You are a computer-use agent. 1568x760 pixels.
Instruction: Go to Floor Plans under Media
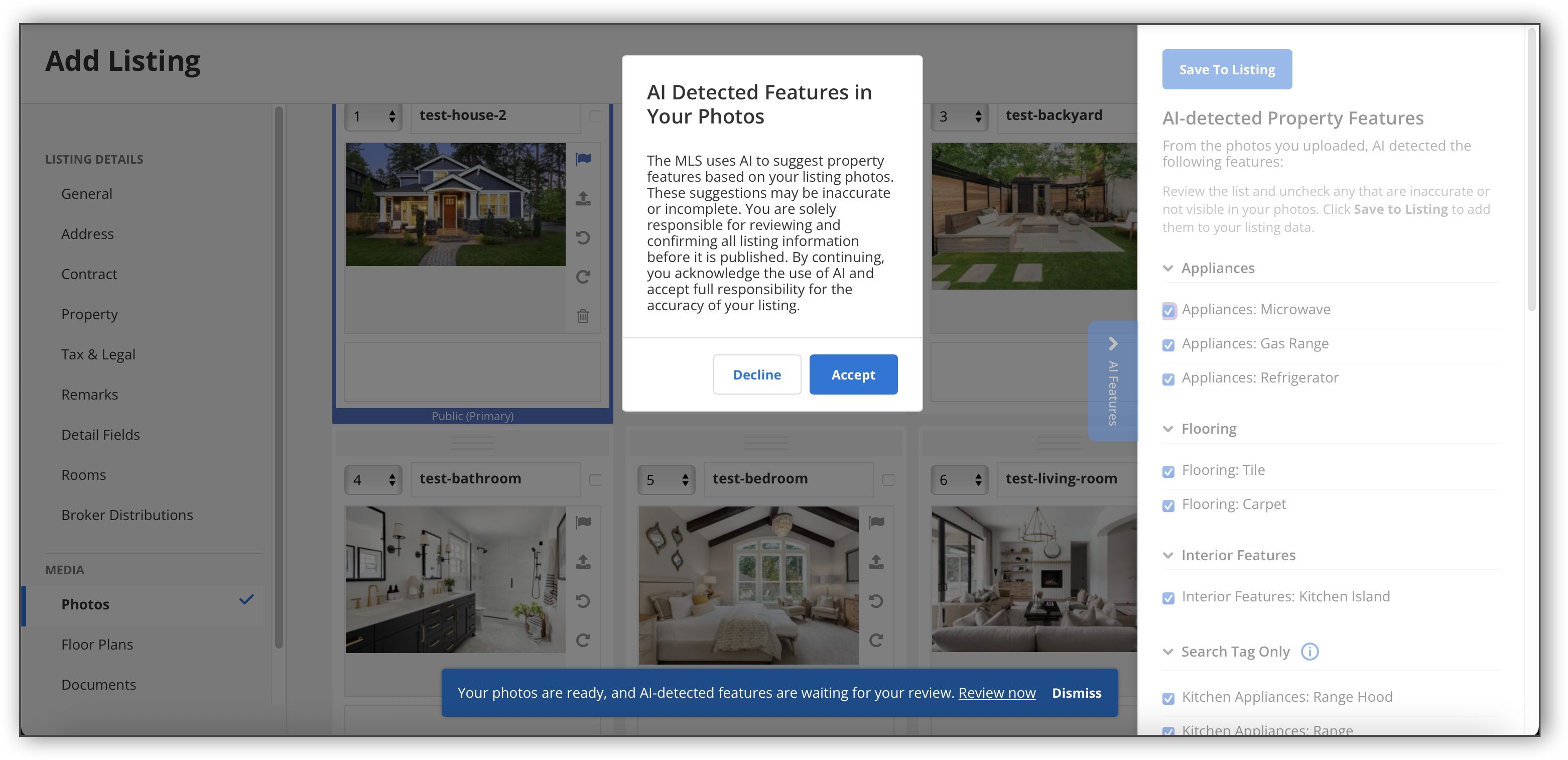tap(97, 645)
